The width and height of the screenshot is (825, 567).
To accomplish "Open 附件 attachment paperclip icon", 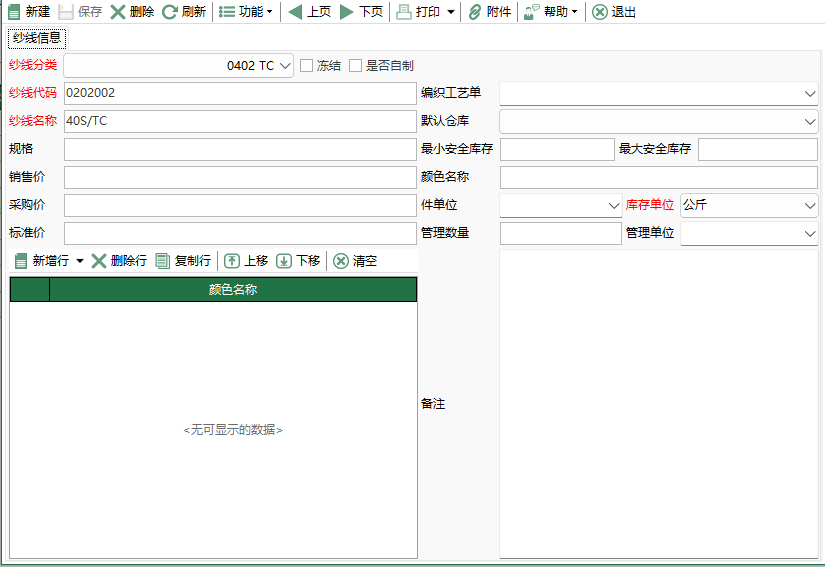I will point(475,12).
